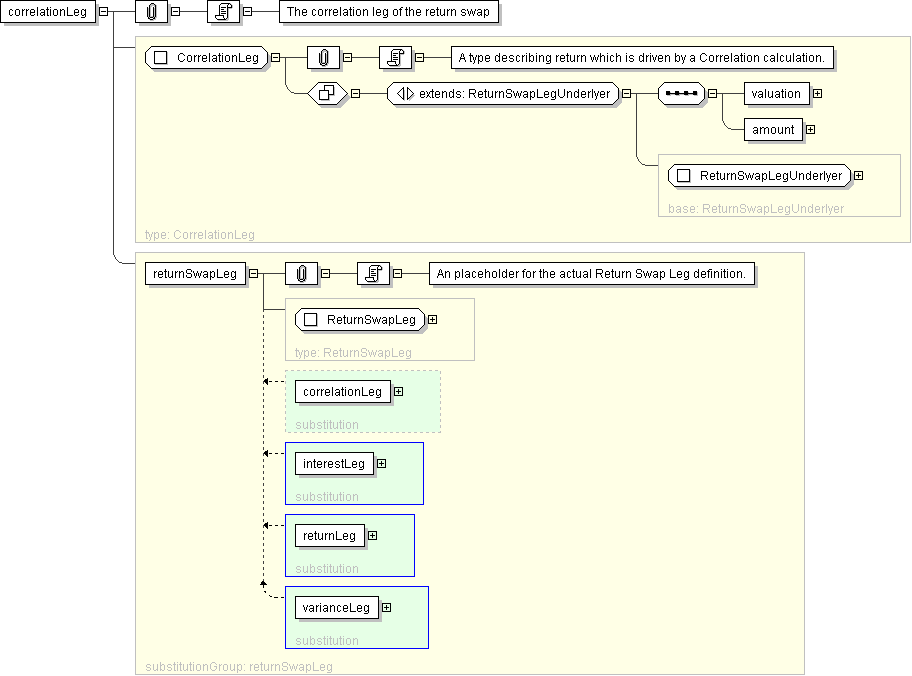Image resolution: width=912 pixels, height=676 pixels.
Task: Click the sequence compositor icon before valuation
Action: pyautogui.click(x=682, y=94)
